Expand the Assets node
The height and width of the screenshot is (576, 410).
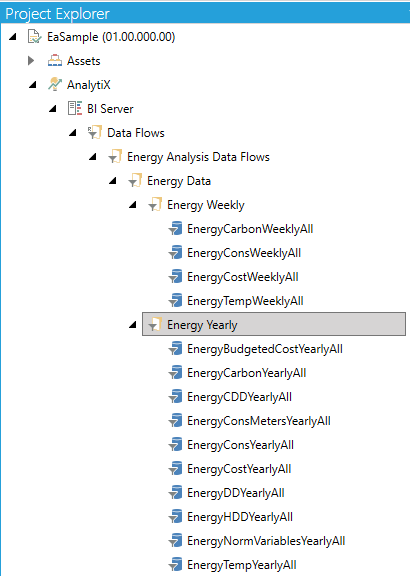tap(31, 61)
